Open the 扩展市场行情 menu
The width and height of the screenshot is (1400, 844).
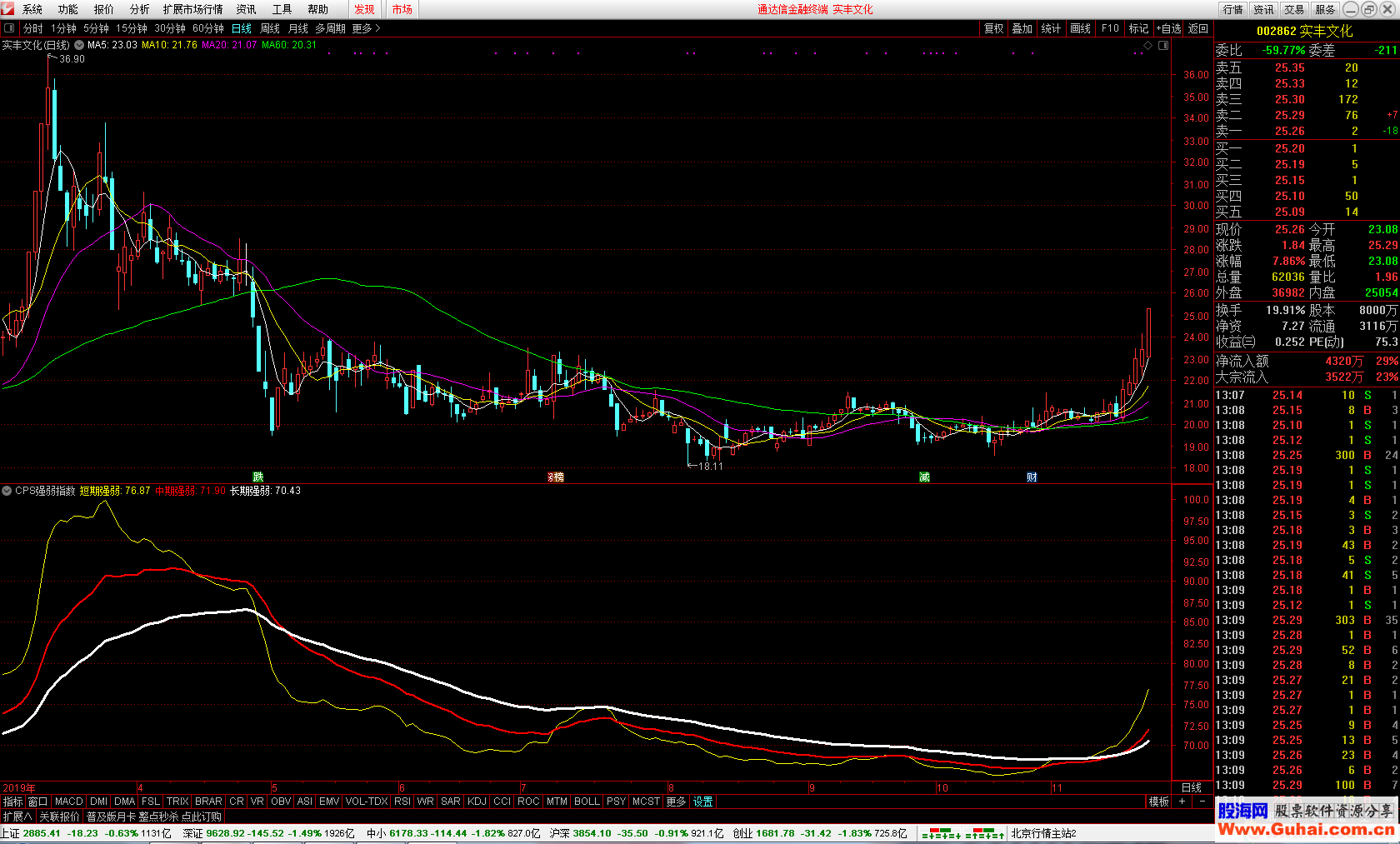click(193, 9)
